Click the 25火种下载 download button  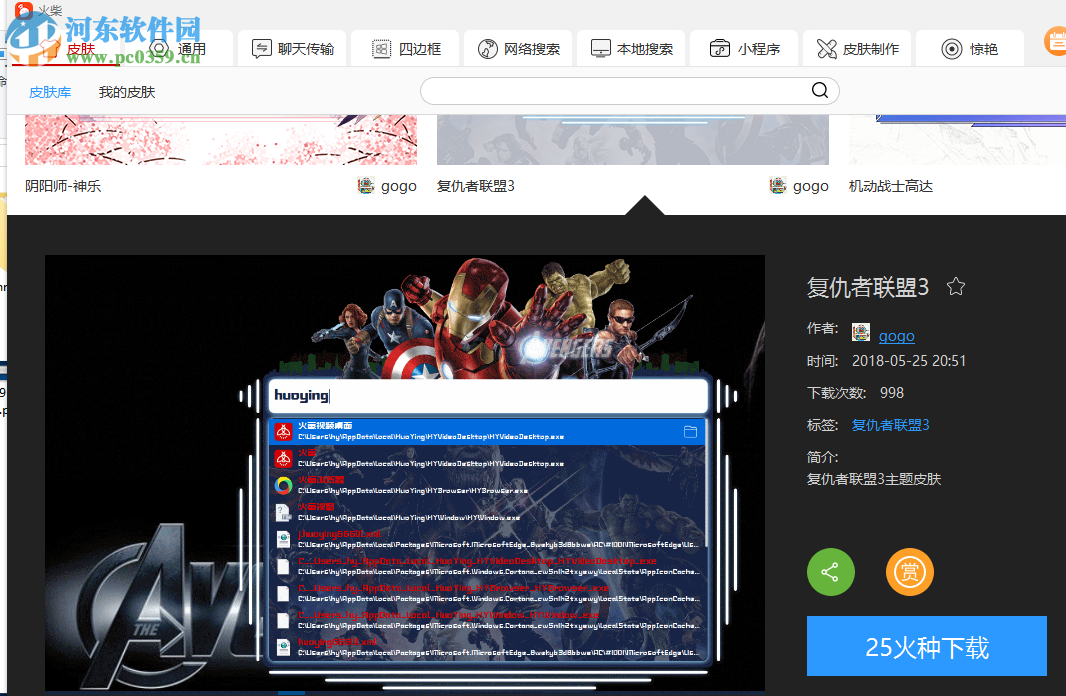(x=927, y=646)
